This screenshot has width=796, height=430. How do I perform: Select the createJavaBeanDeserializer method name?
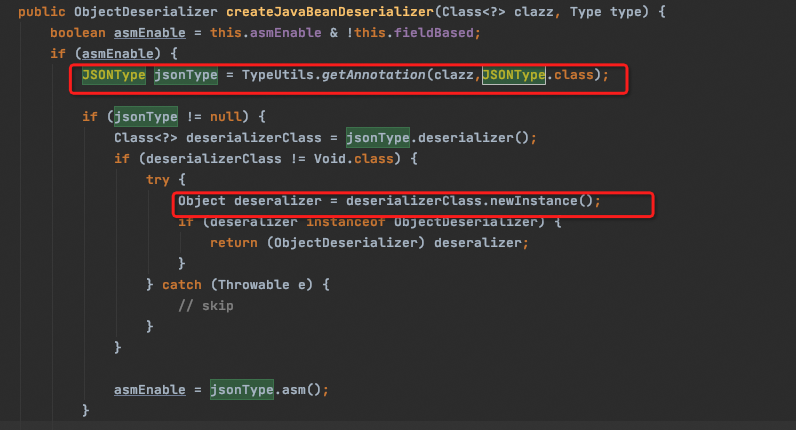[x=330, y=12]
